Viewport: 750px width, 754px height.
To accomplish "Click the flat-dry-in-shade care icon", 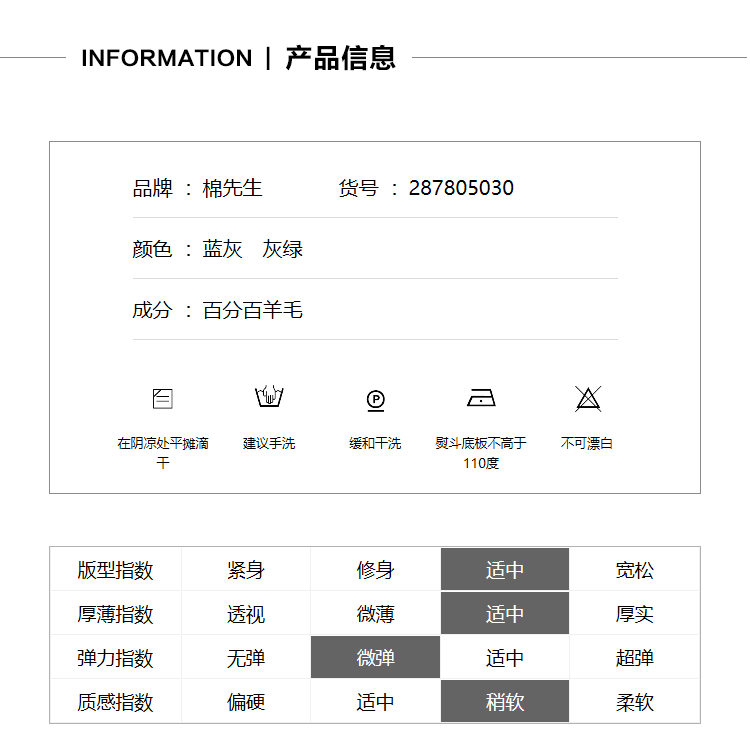I will [x=162, y=399].
